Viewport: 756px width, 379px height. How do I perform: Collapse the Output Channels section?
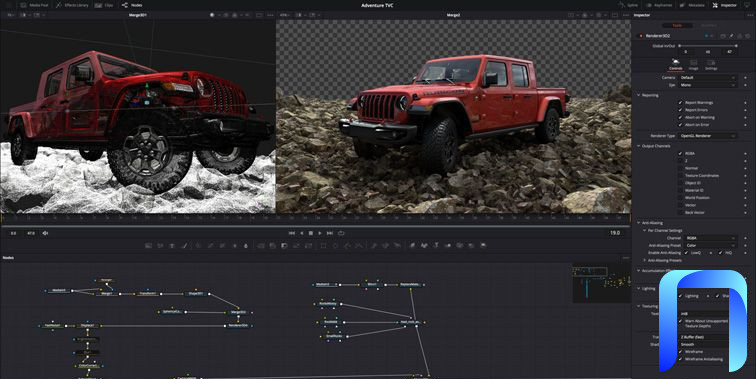[x=639, y=146]
